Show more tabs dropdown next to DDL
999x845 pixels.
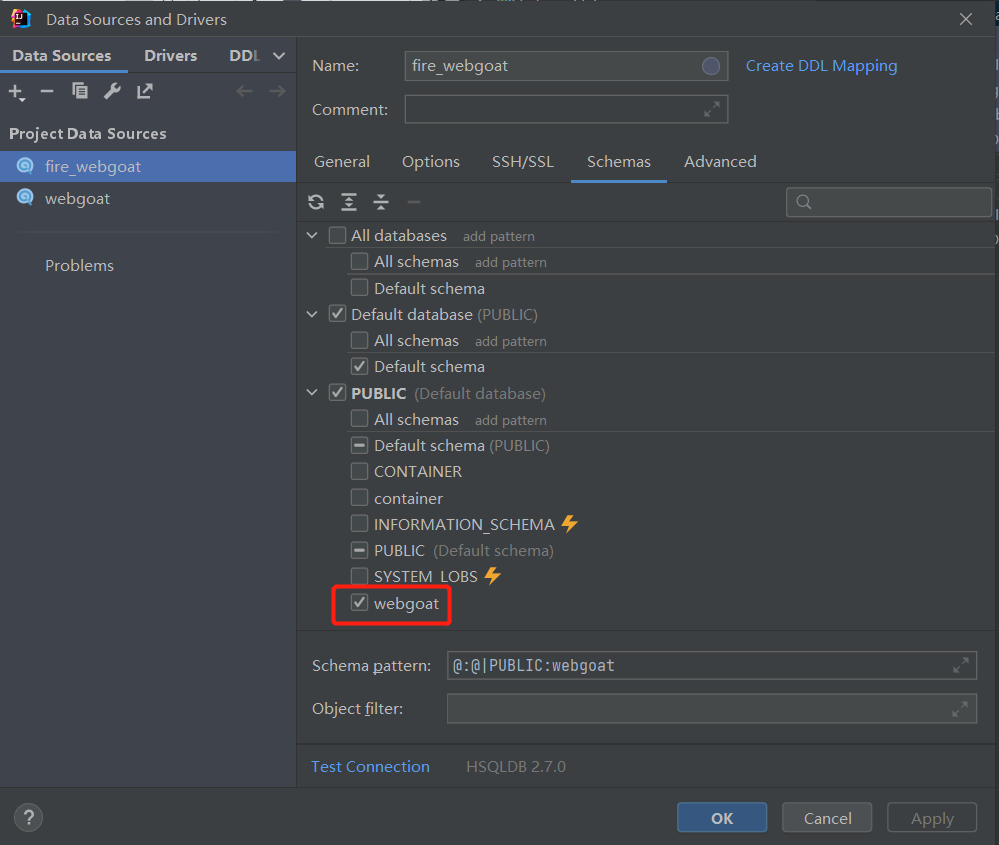tap(278, 55)
